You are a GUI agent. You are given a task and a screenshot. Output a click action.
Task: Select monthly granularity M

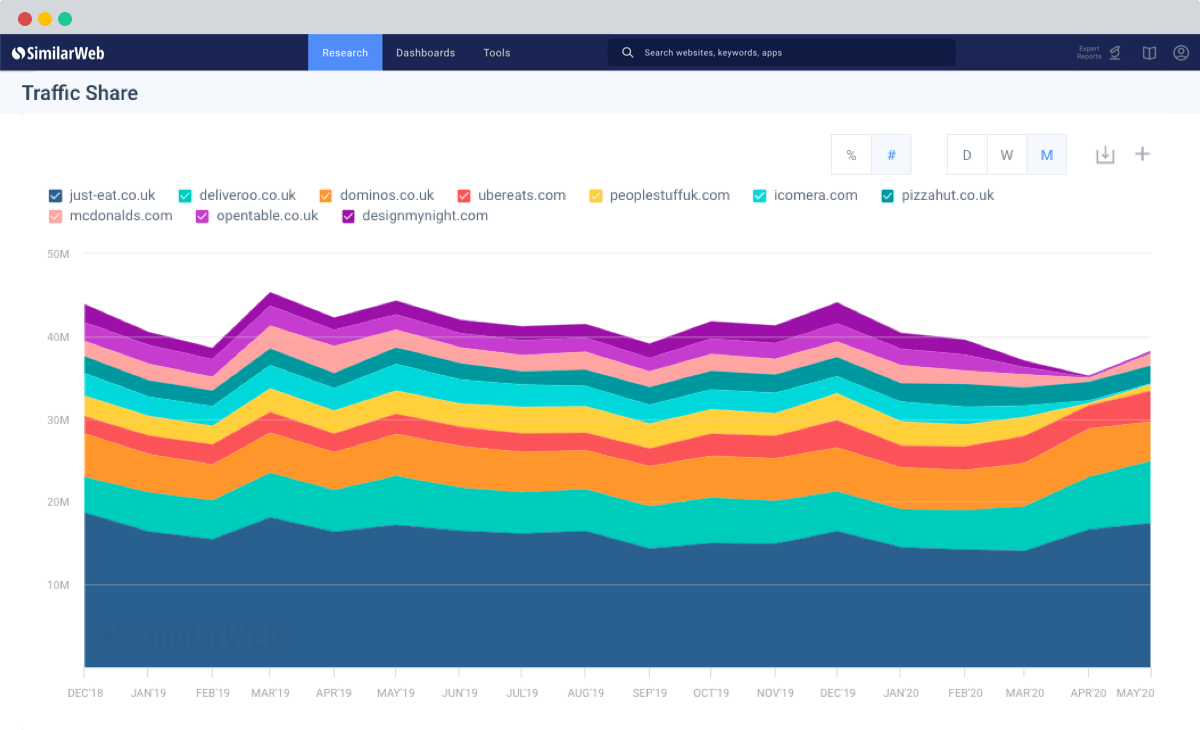[x=1047, y=155]
